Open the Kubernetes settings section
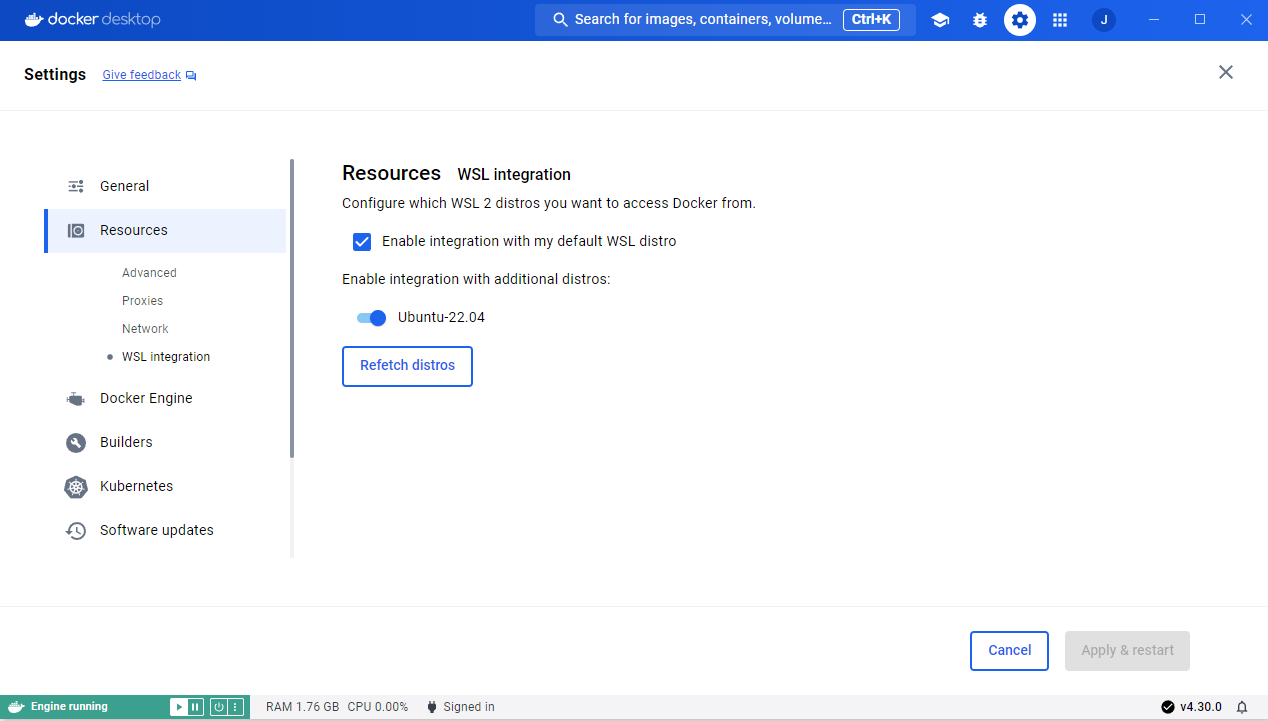 tap(138, 486)
